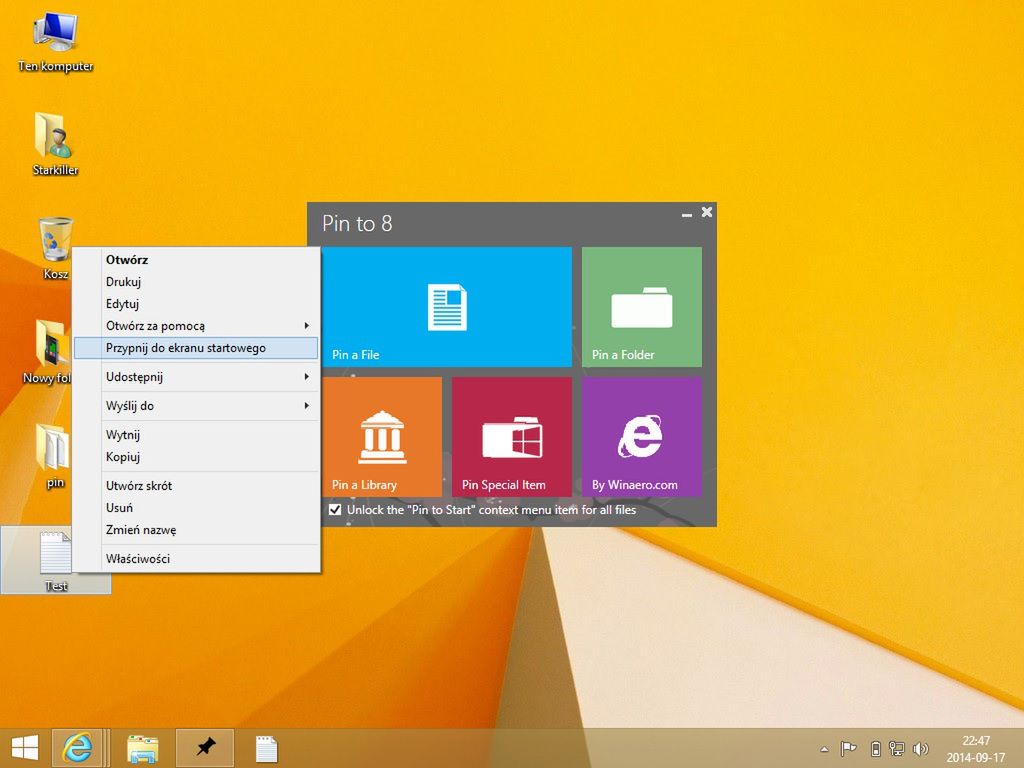Click "Zmień nazwę" in the context menu

point(141,530)
